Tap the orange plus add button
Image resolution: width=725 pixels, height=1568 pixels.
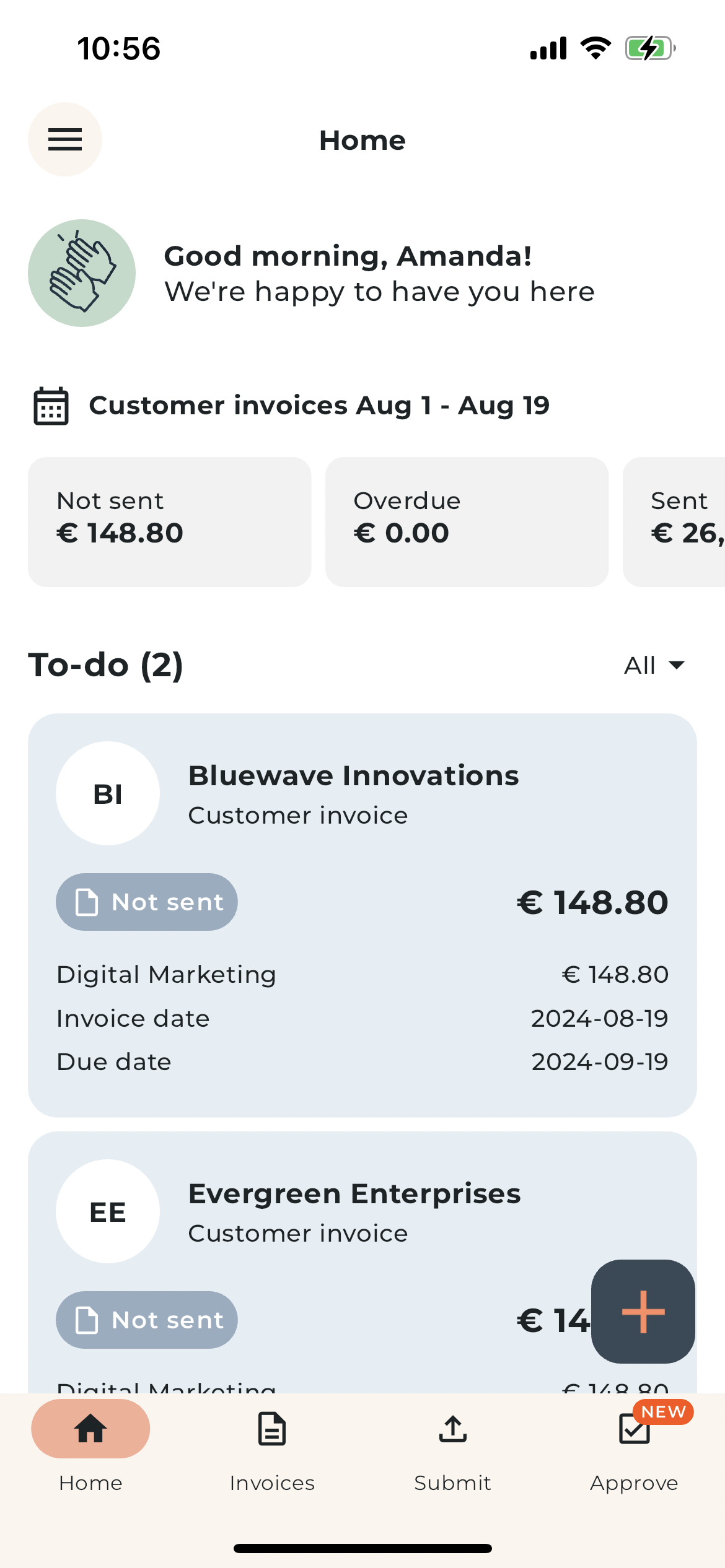coord(643,1311)
